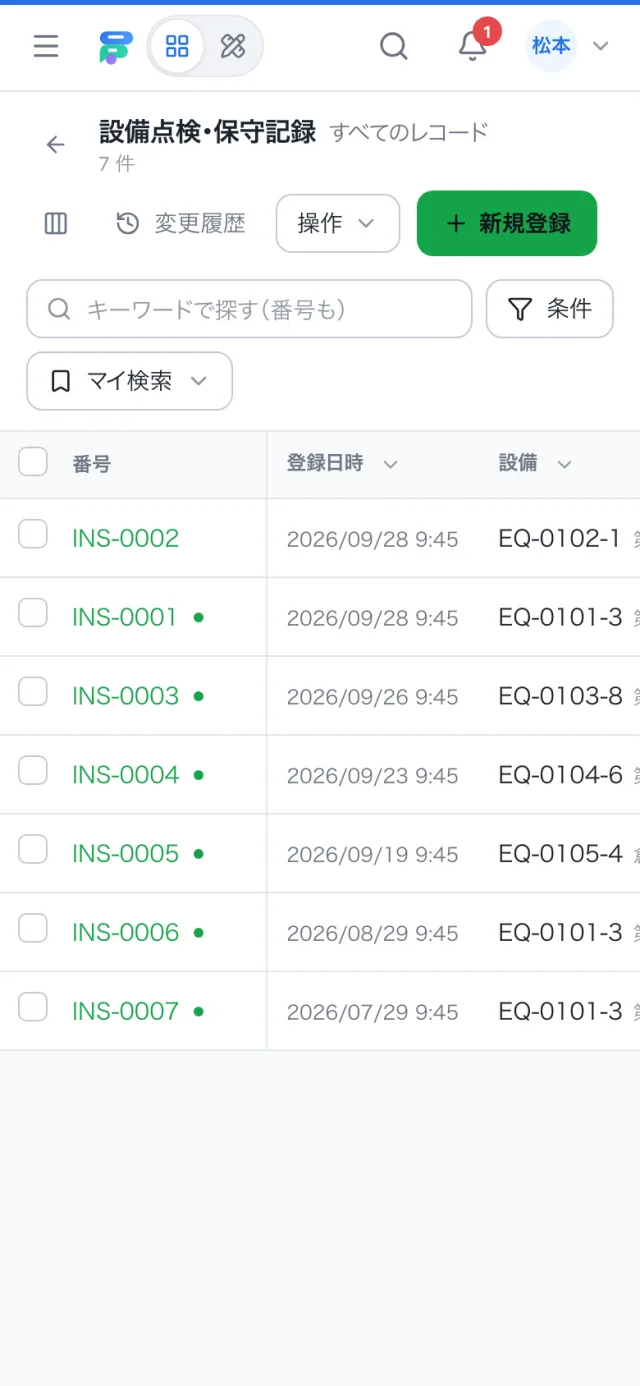Screen dimensions: 640x1386
Task: Open record link INS-0003
Action: [x=125, y=696]
